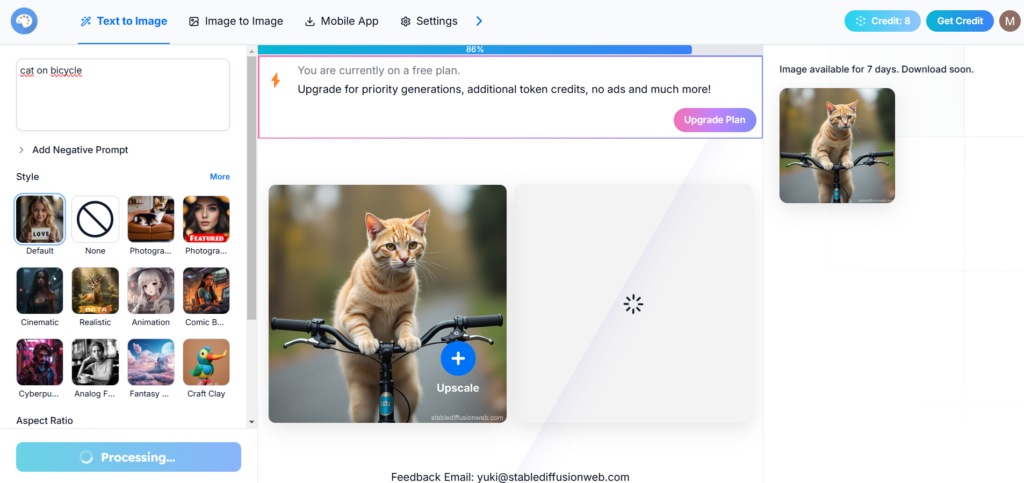Click the Get Credit button

[959, 21]
